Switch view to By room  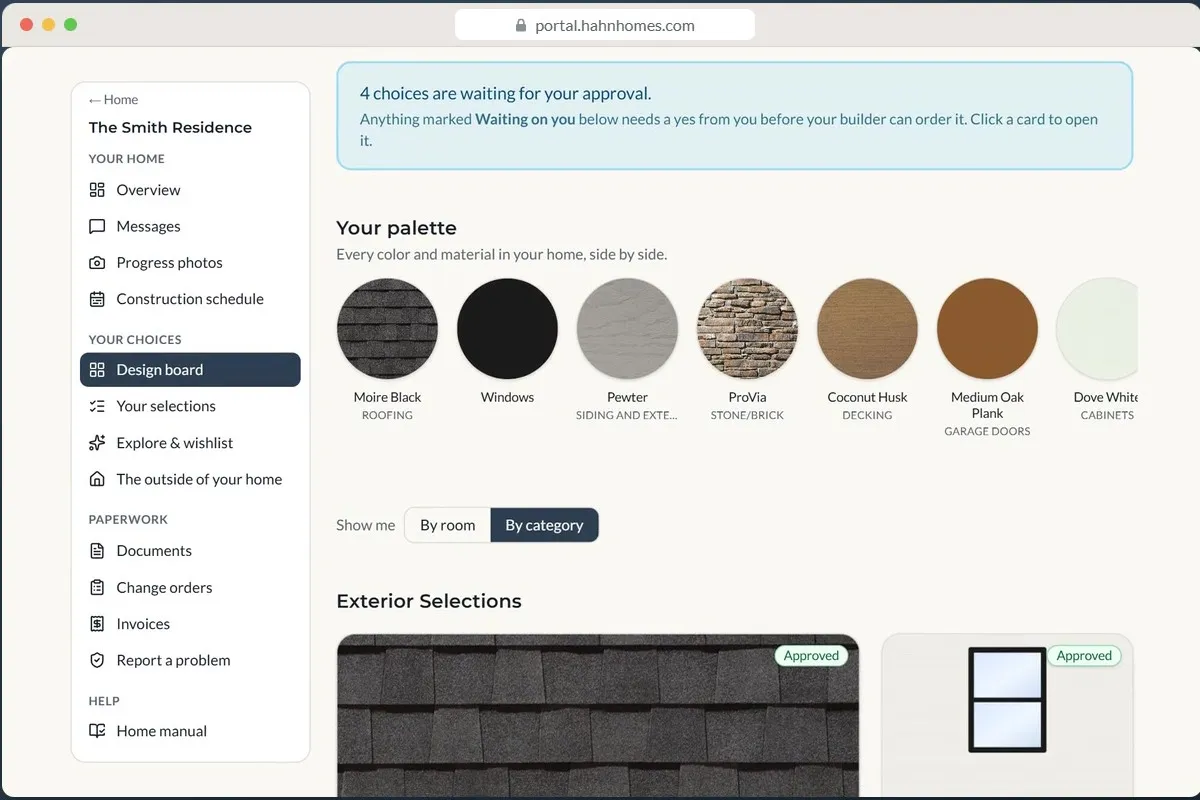point(447,525)
